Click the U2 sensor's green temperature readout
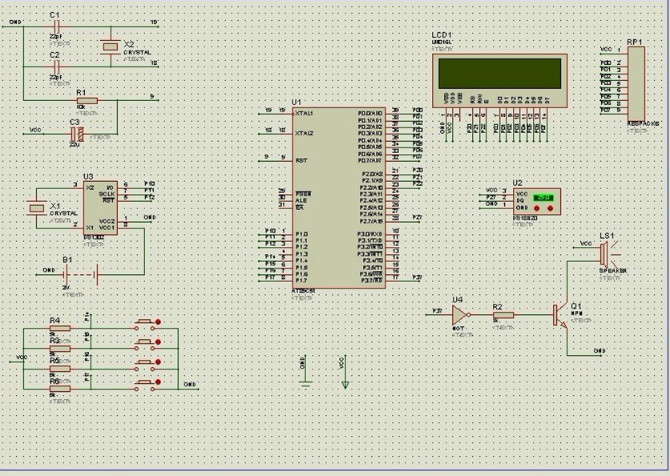 tap(543, 198)
